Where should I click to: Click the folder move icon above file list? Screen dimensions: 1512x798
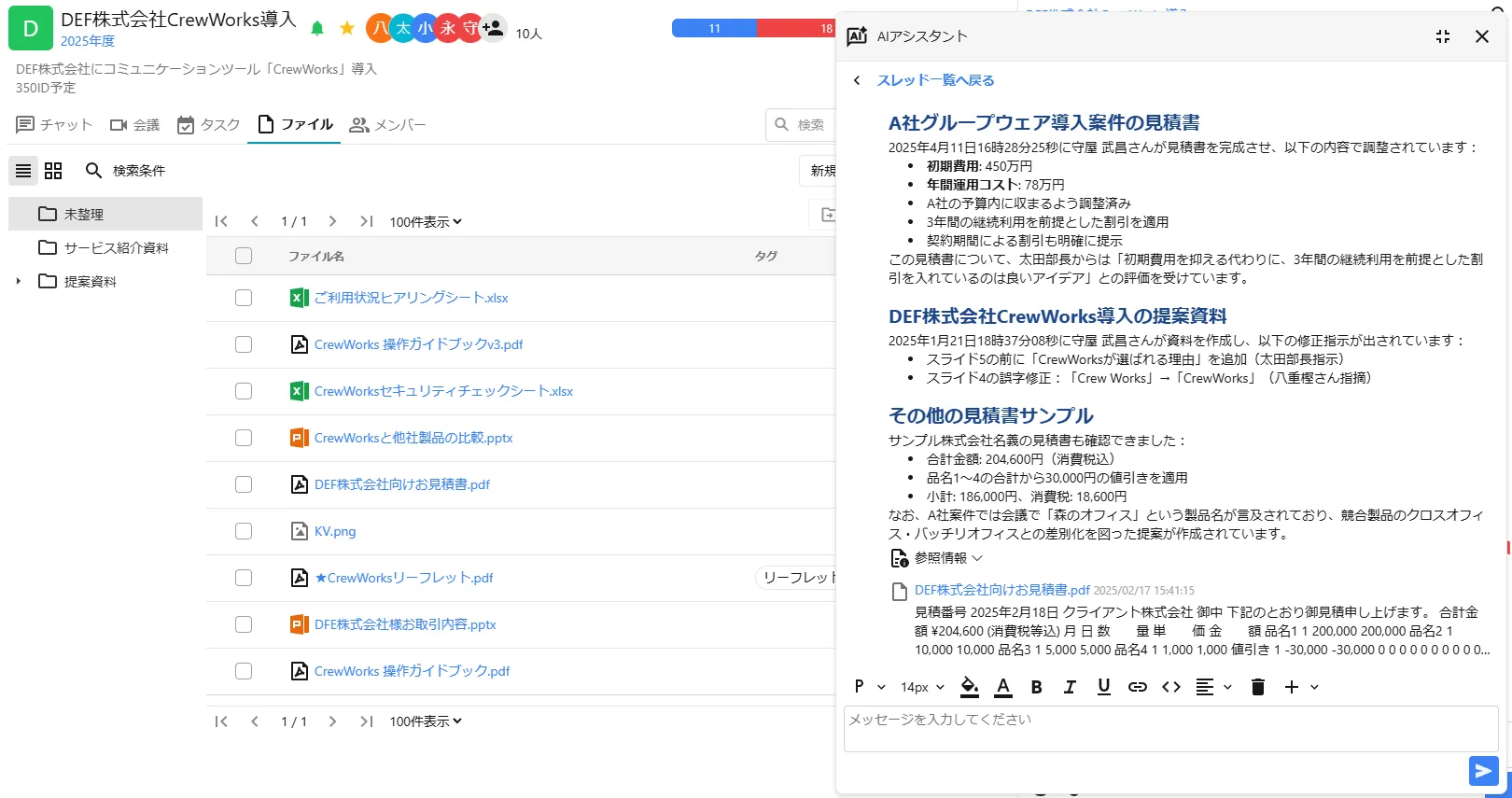(827, 215)
